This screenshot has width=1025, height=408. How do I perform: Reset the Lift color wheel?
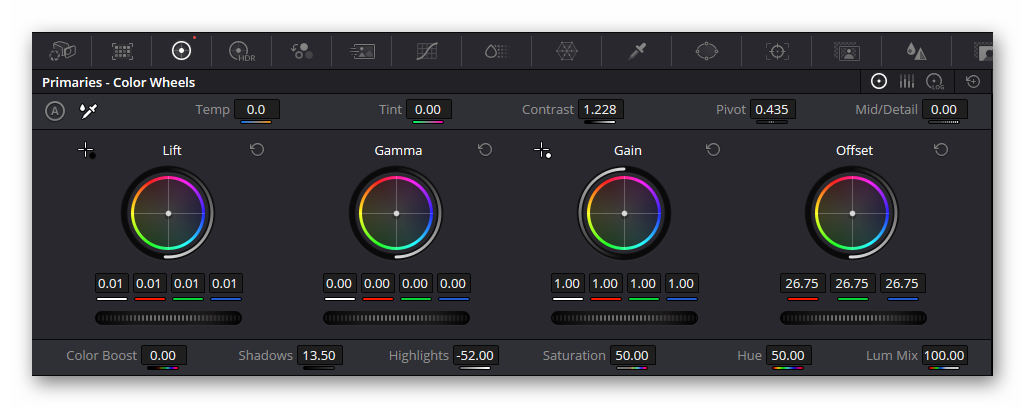pos(257,150)
